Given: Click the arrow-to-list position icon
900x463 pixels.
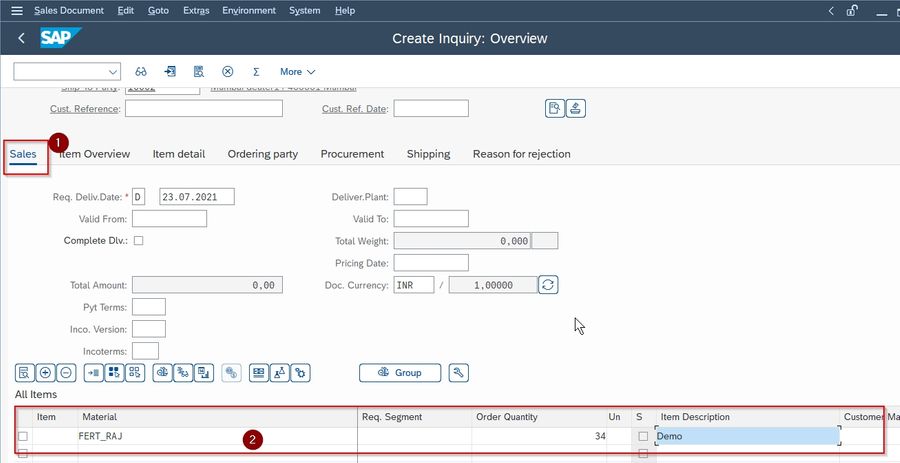Looking at the screenshot, I should tap(94, 373).
